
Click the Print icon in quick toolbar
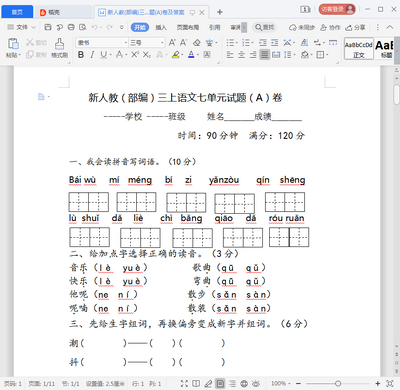[x=71, y=27]
